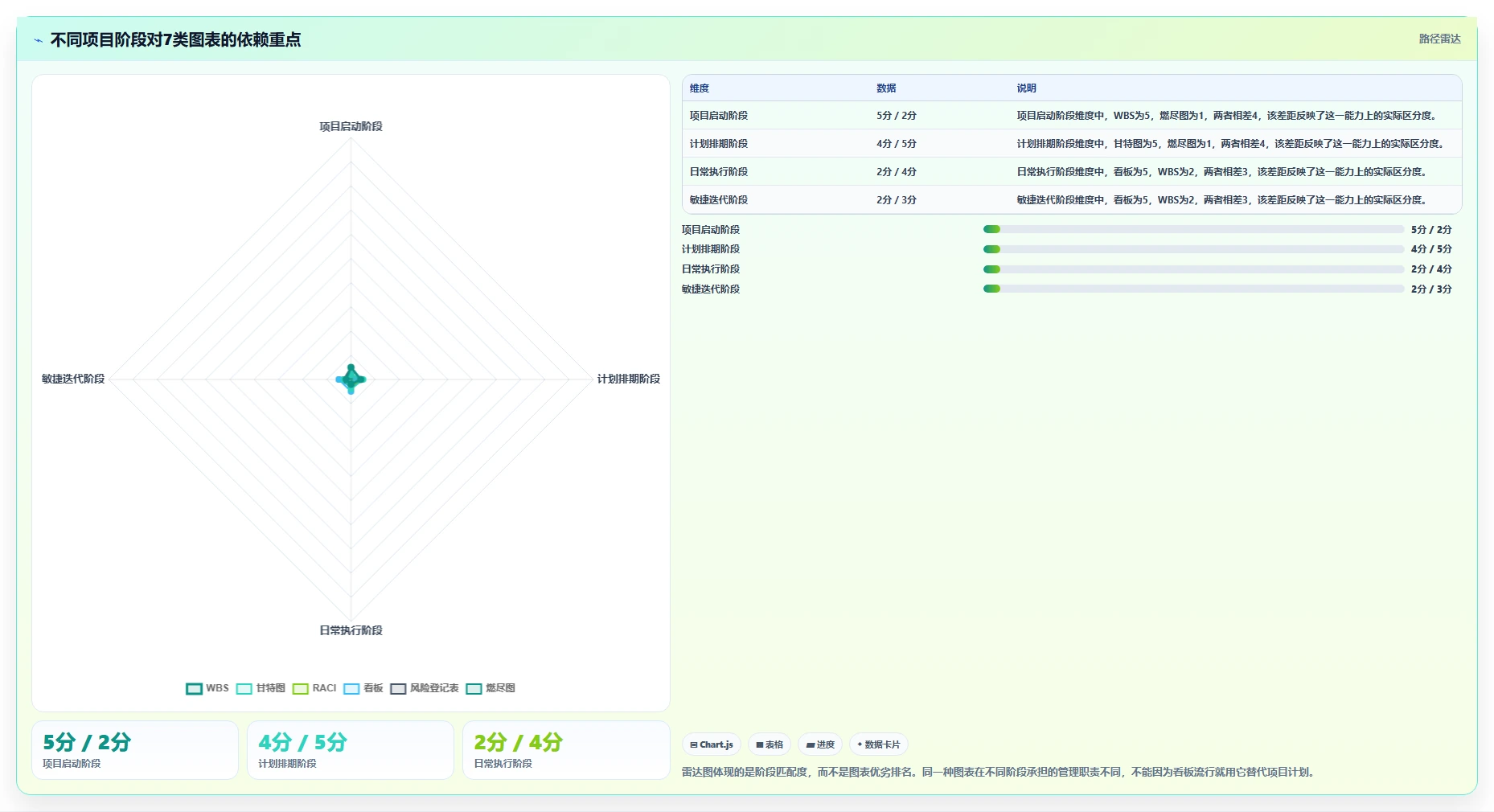This screenshot has width=1494, height=812.
Task: Select the 日常执行阶段 cell in the table
Action: tap(719, 172)
